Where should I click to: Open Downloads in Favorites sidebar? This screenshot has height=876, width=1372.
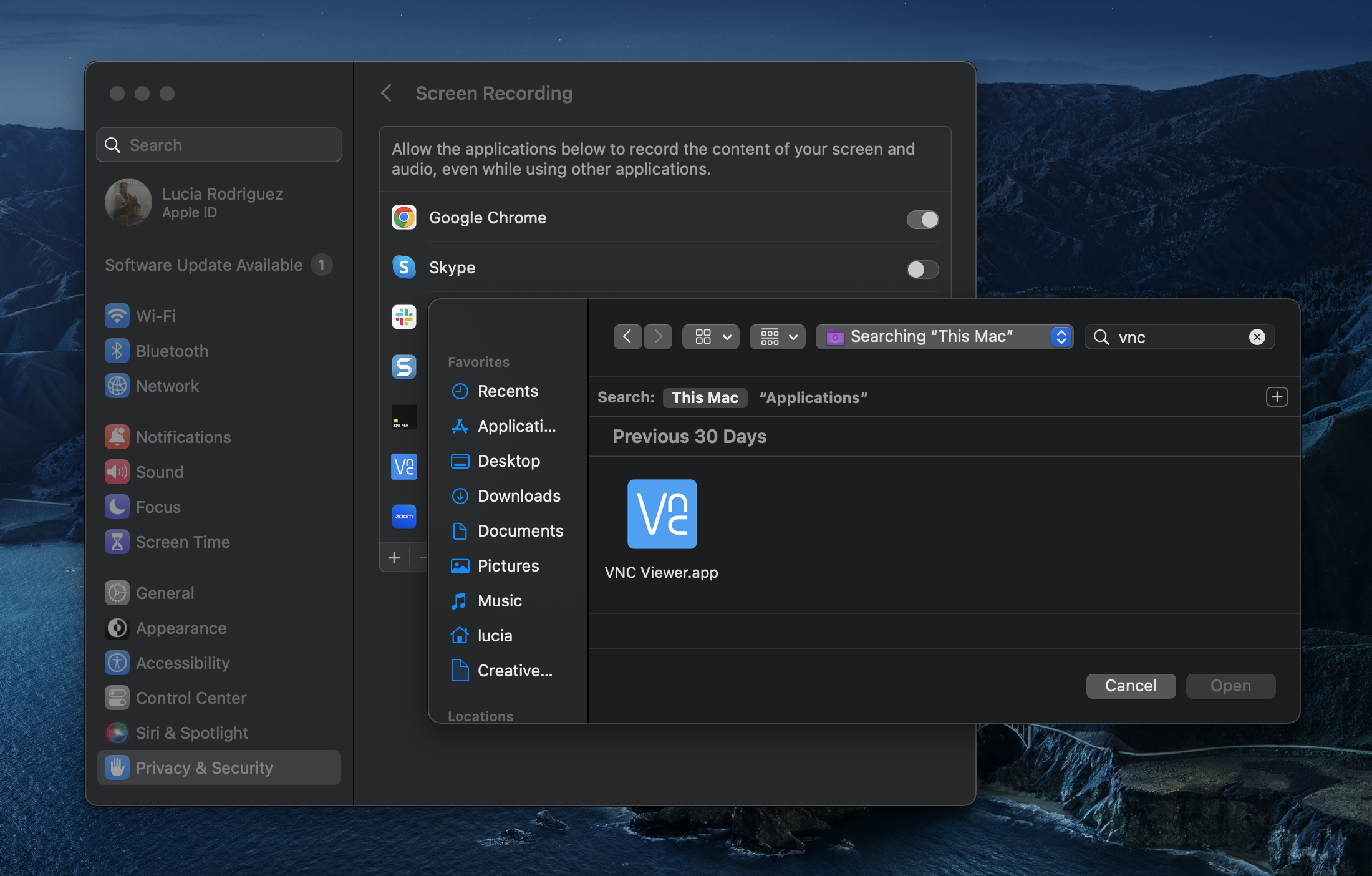(x=518, y=496)
